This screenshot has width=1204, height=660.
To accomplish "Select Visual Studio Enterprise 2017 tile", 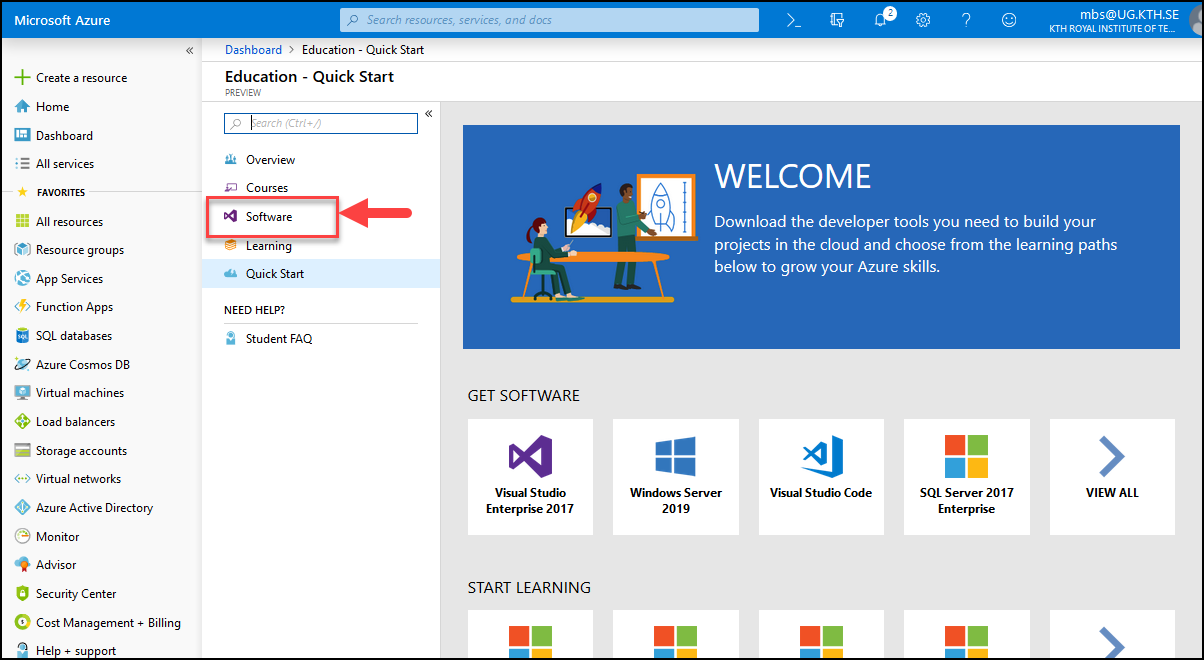I will click(530, 476).
